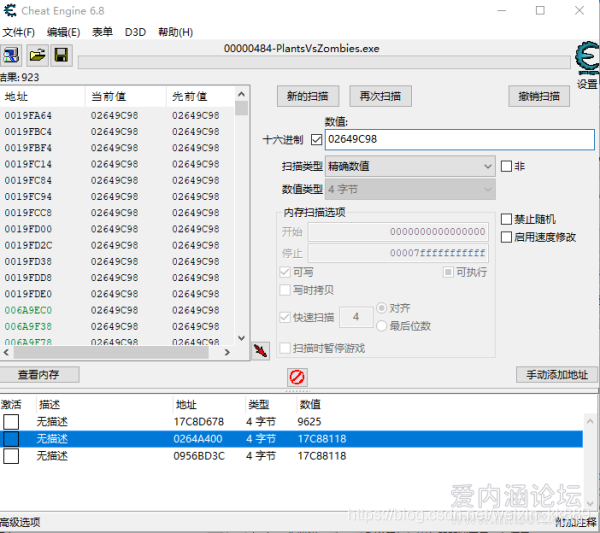Select green result address 006A9EC0
The image size is (600, 533).
[x=28, y=310]
